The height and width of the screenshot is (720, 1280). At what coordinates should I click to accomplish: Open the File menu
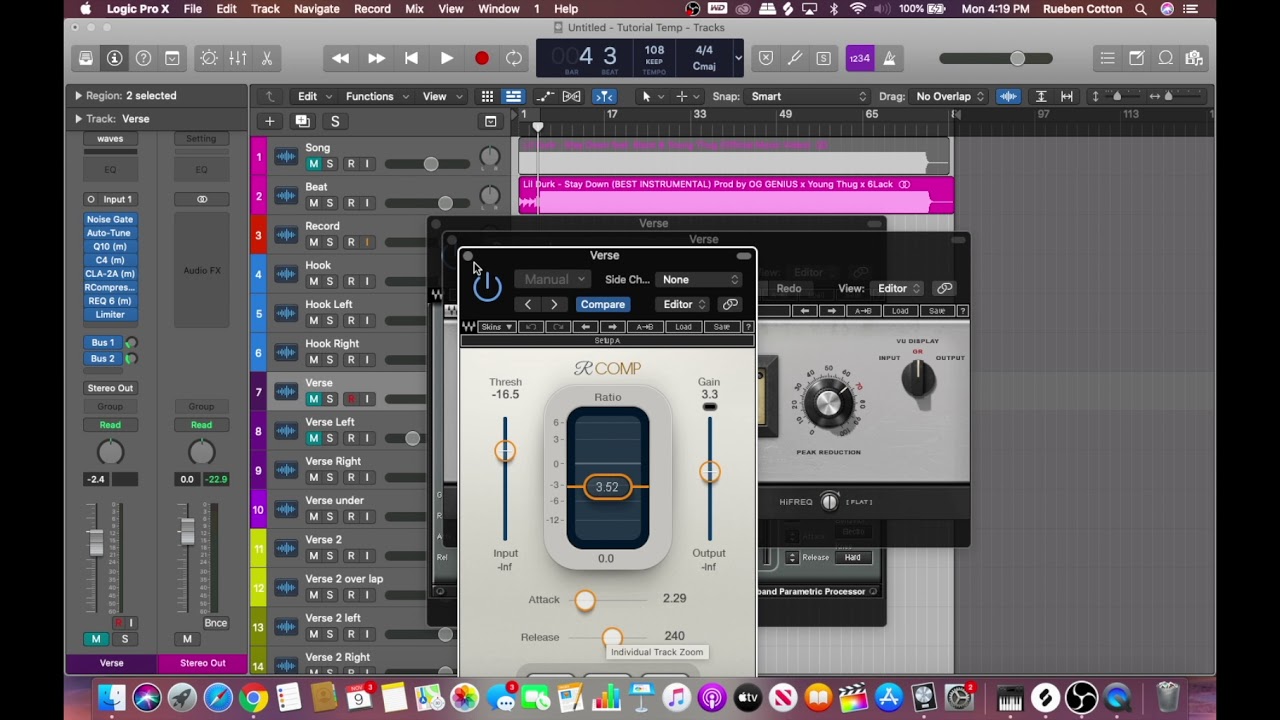tap(192, 9)
